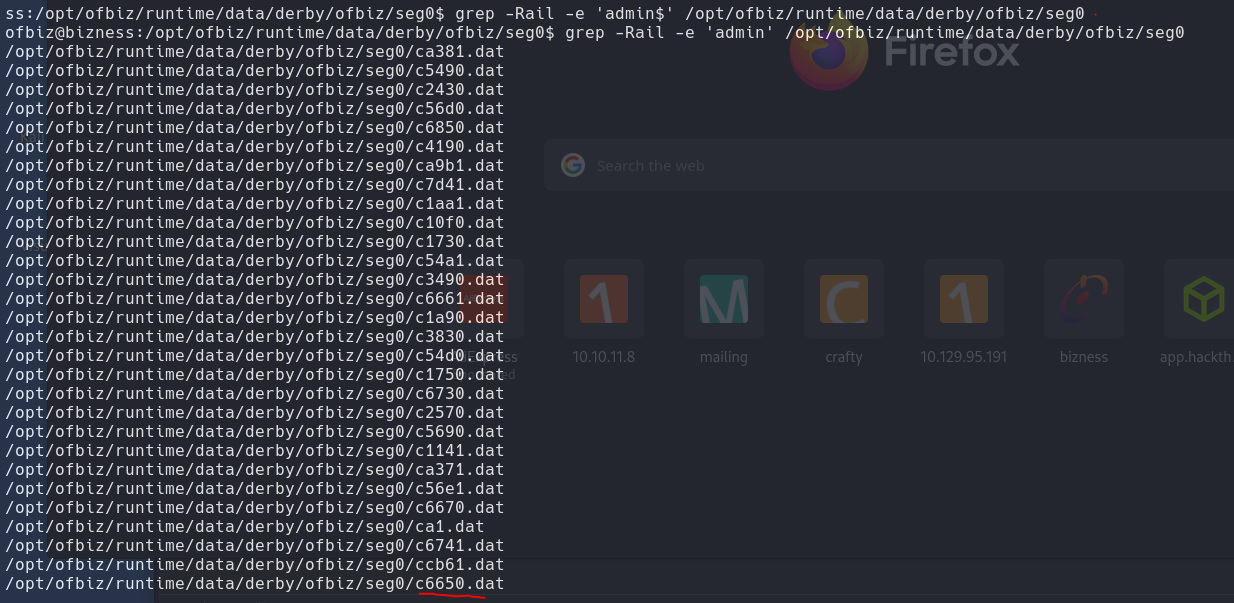This screenshot has height=603, width=1234.
Task: Select the c54a1.dat path line
Action: click(254, 261)
